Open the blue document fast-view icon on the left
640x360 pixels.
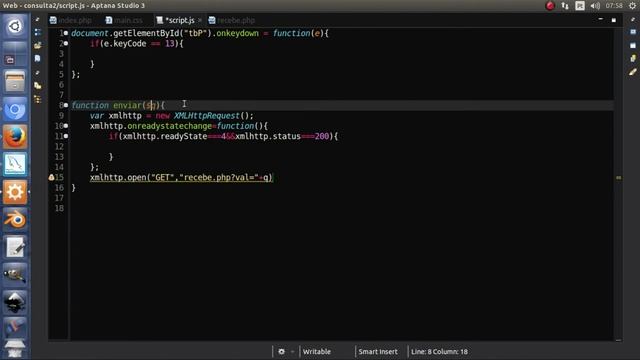(x=38, y=59)
